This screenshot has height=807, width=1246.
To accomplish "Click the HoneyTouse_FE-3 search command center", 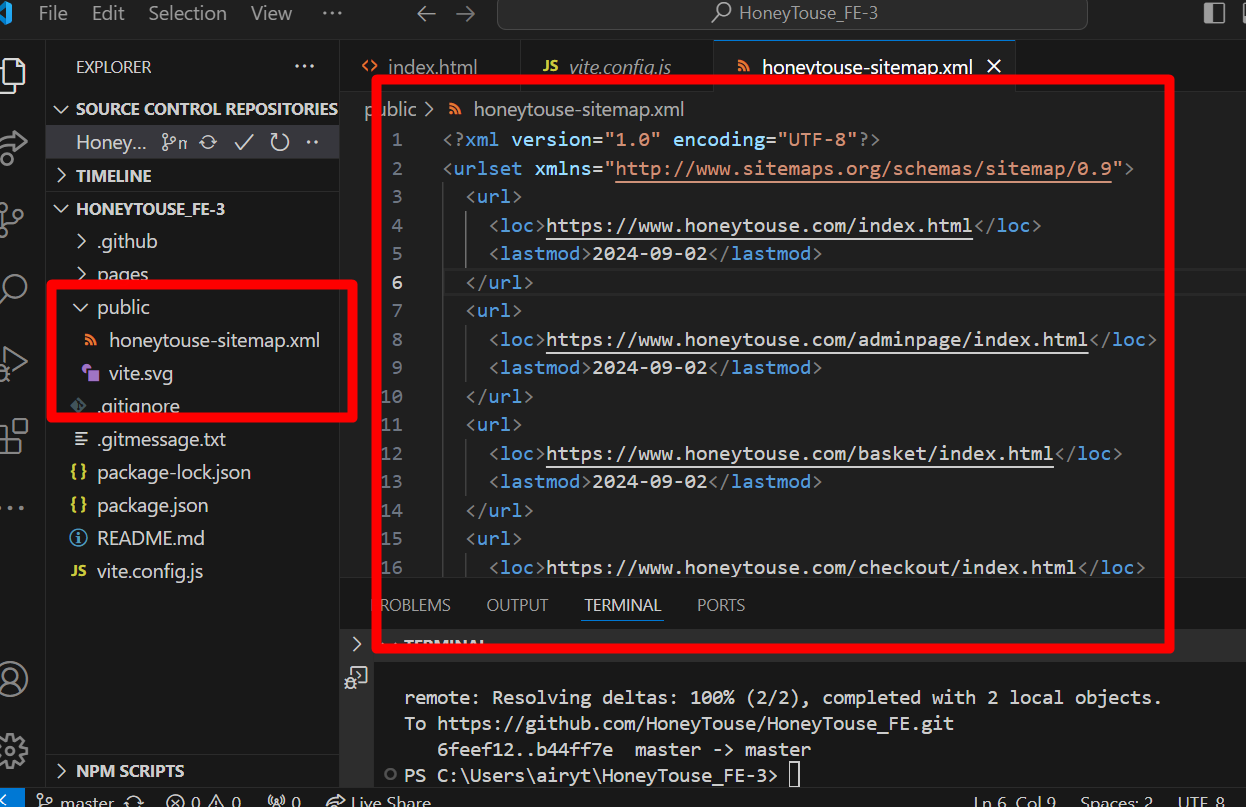I will (x=792, y=14).
